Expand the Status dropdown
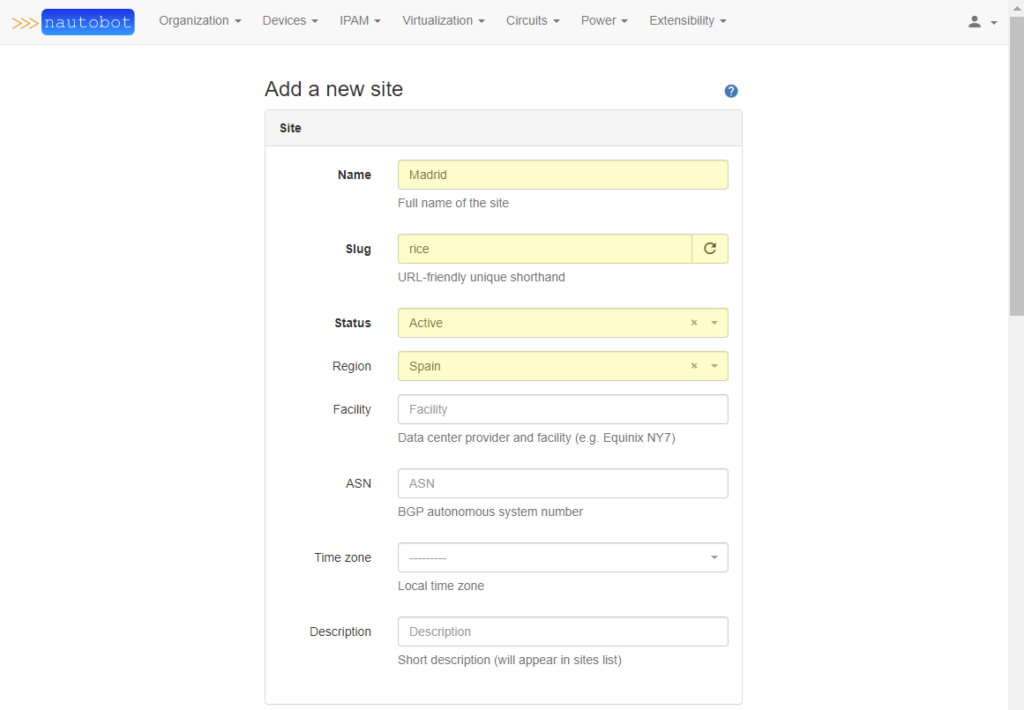The width and height of the screenshot is (1024, 710). (x=714, y=323)
